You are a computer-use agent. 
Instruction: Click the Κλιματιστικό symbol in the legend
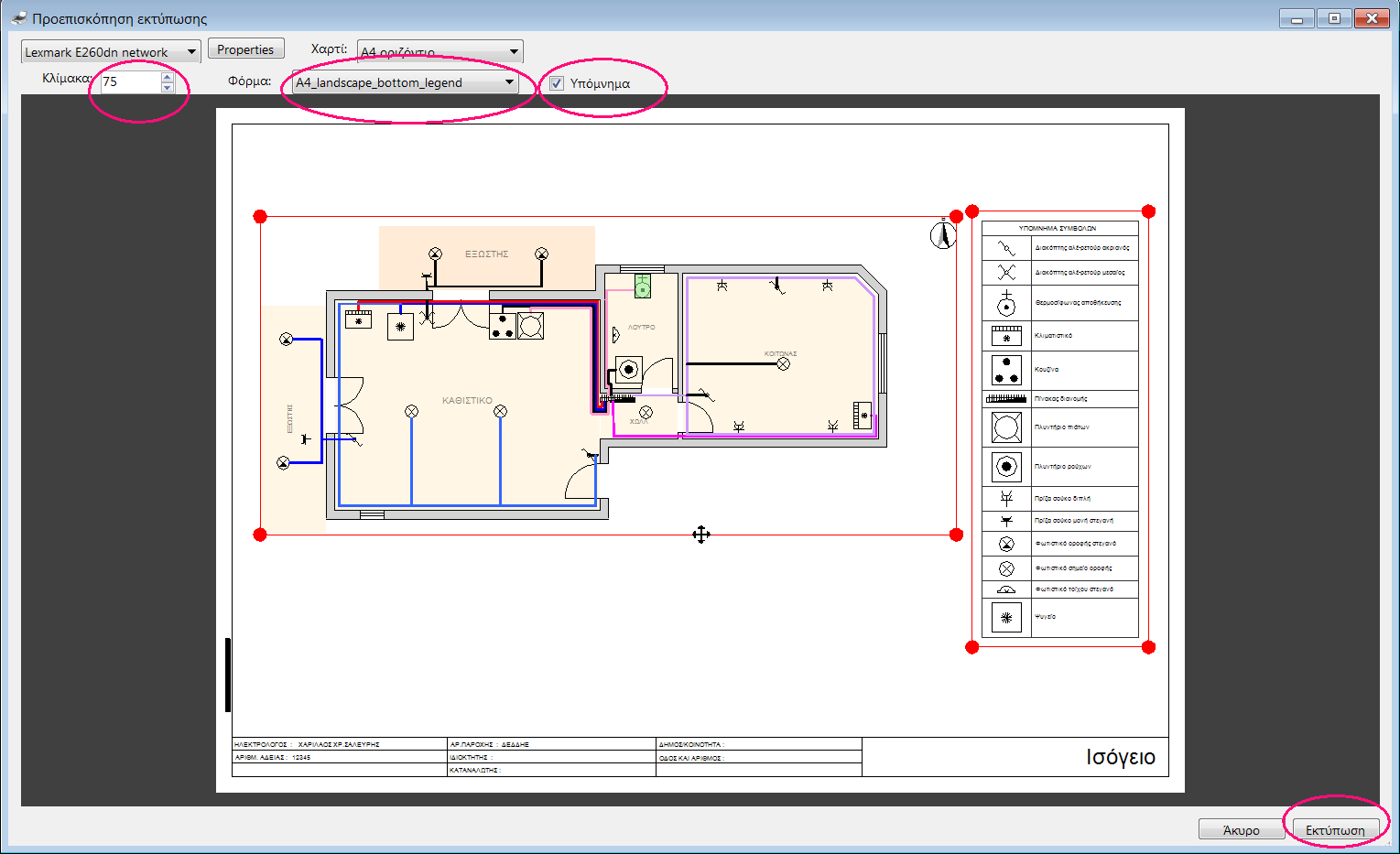[1006, 336]
